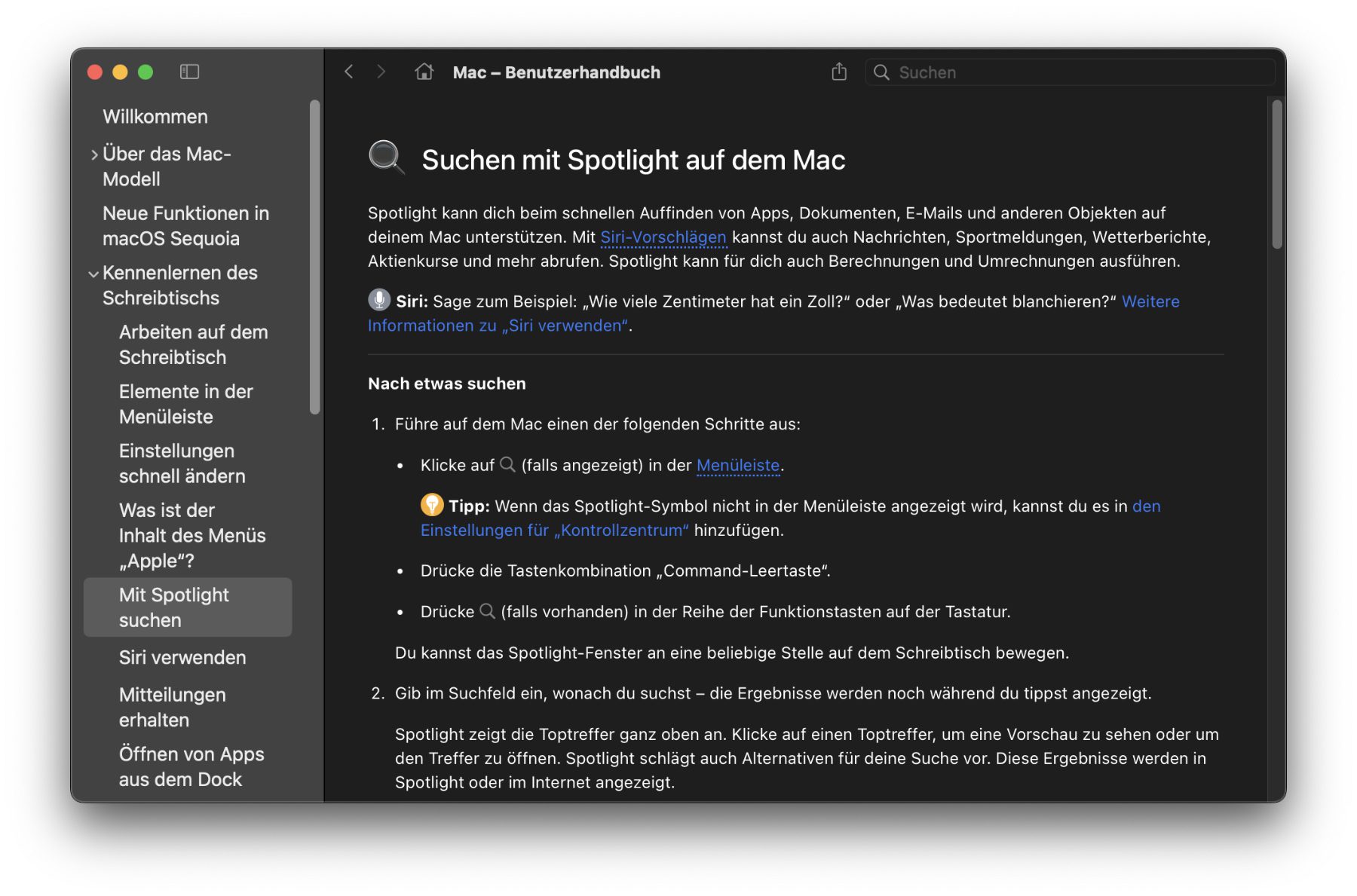The height and width of the screenshot is (896, 1357).
Task: Click the yellow lightbulb Tipp icon
Action: pos(432,504)
